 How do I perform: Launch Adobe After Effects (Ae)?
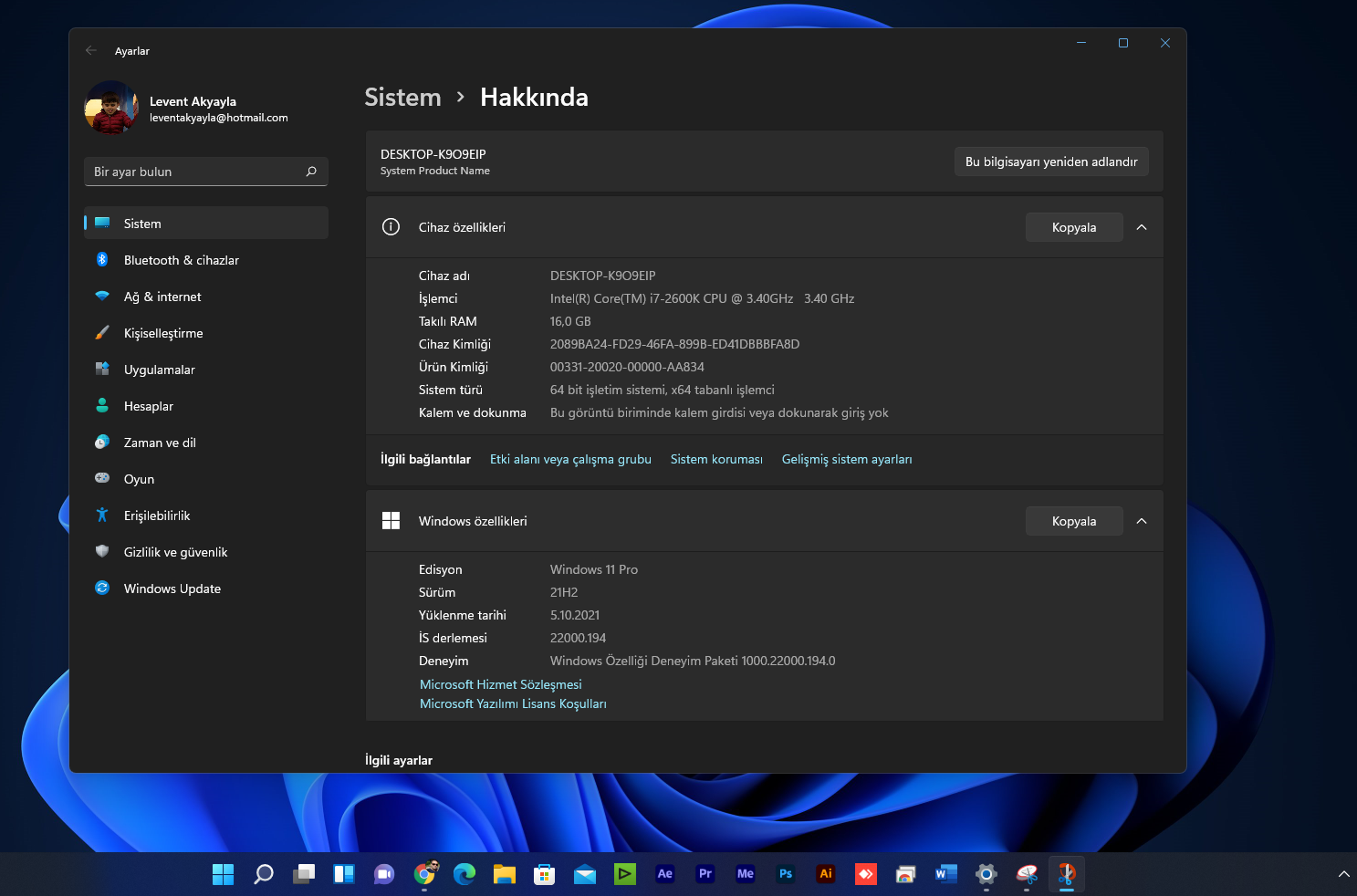pos(665,874)
